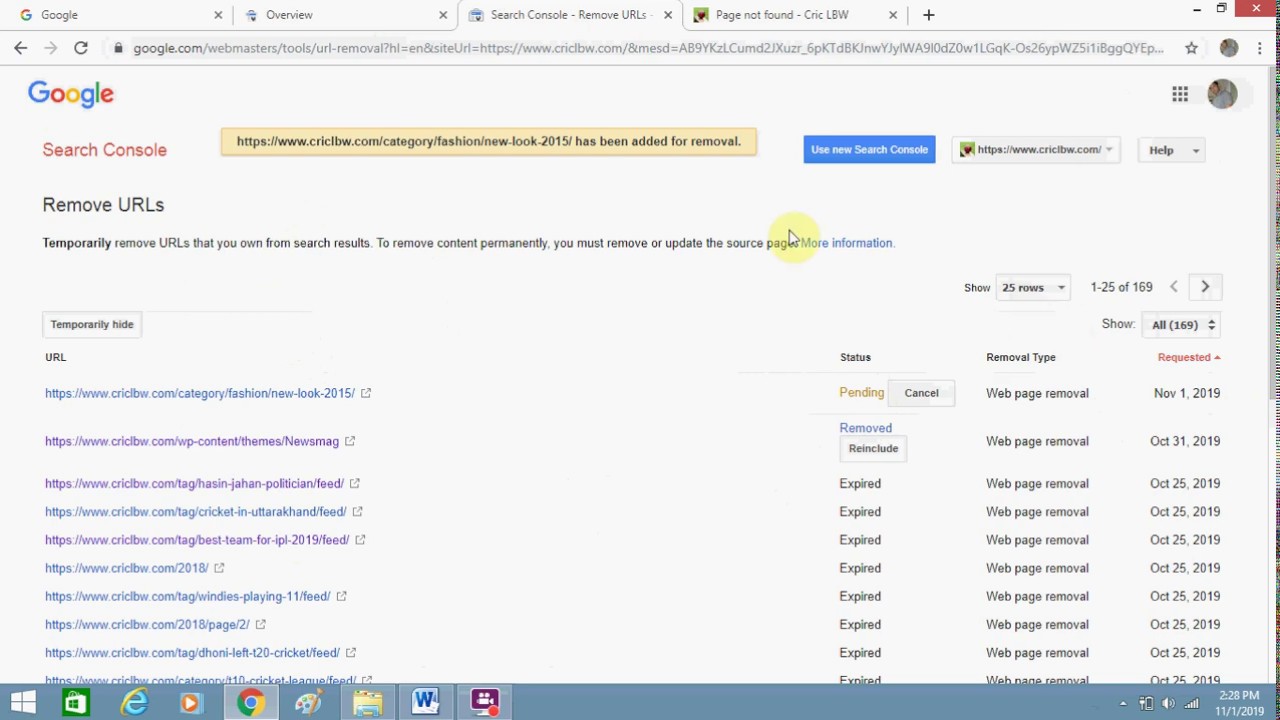Open Microsoft Word from taskbar
The image size is (1280, 720).
click(x=425, y=702)
